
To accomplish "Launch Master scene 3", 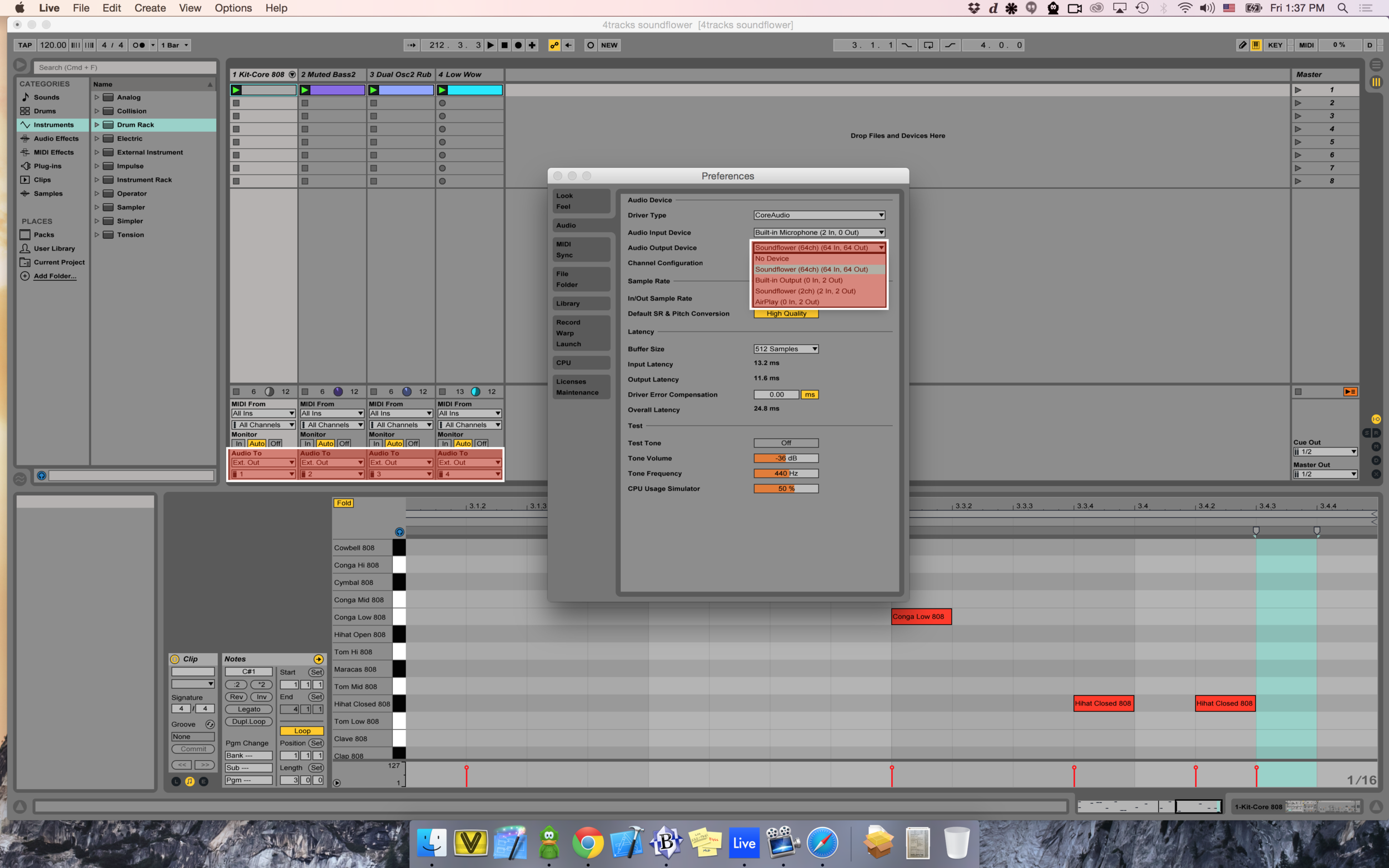I will pos(1298,116).
